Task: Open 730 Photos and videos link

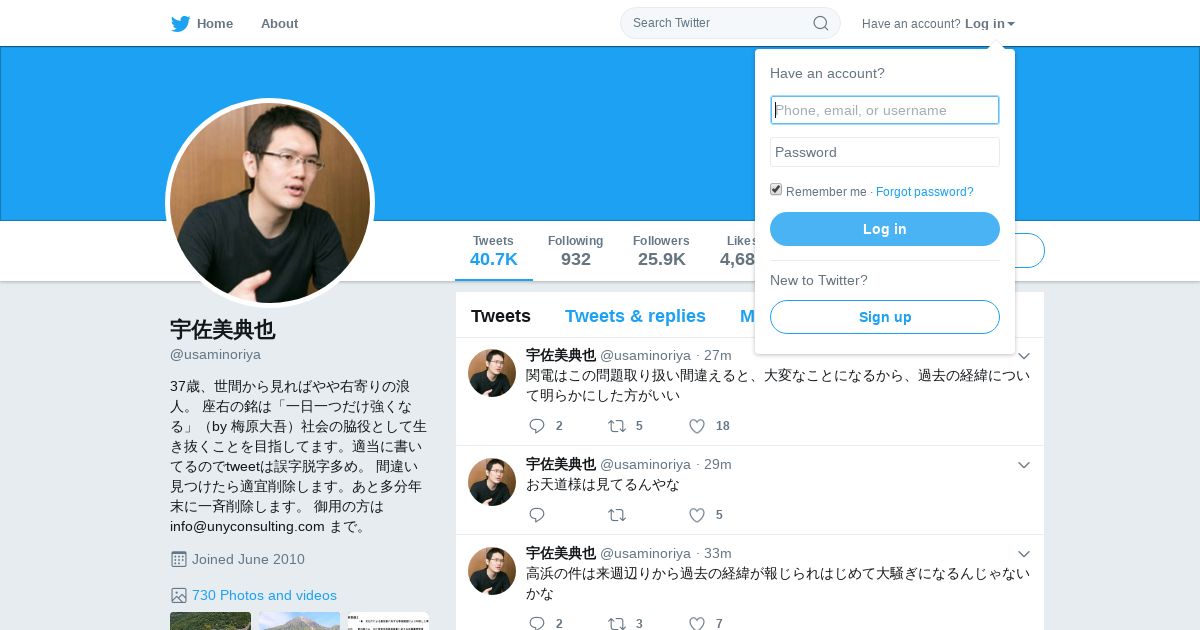Action: point(264,595)
